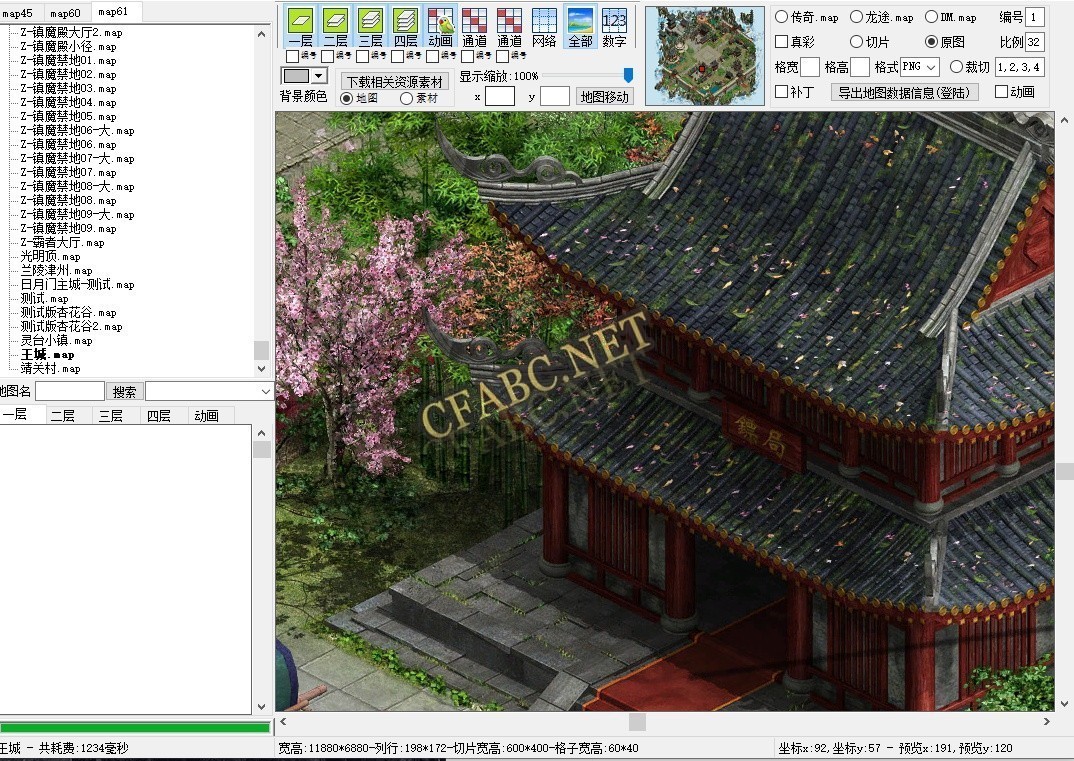The width and height of the screenshot is (1074, 761).
Task: Choose the 地图 radio option
Action: pos(347,98)
